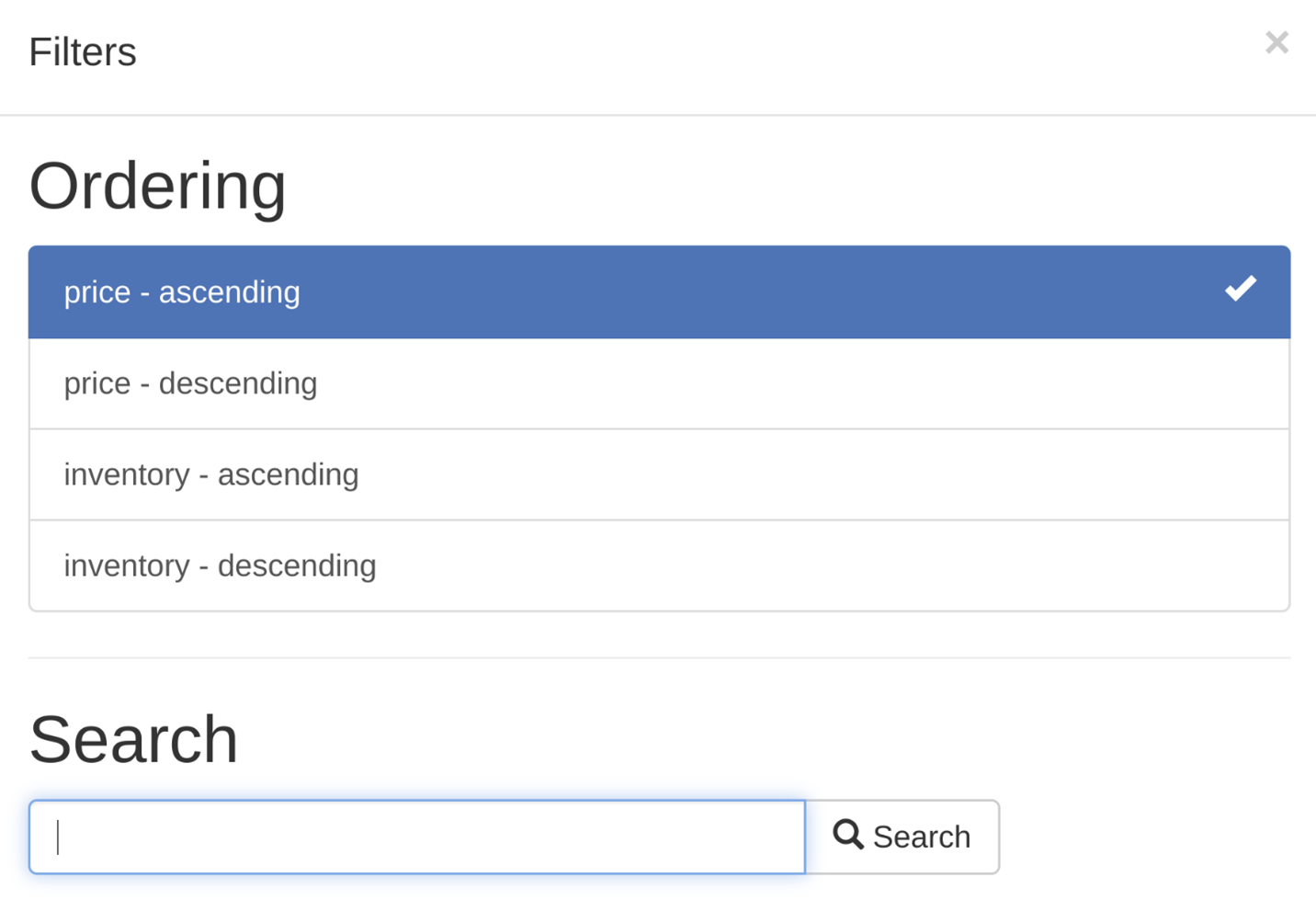Click the last row in the ordering list
The width and height of the screenshot is (1316, 900).
(658, 565)
